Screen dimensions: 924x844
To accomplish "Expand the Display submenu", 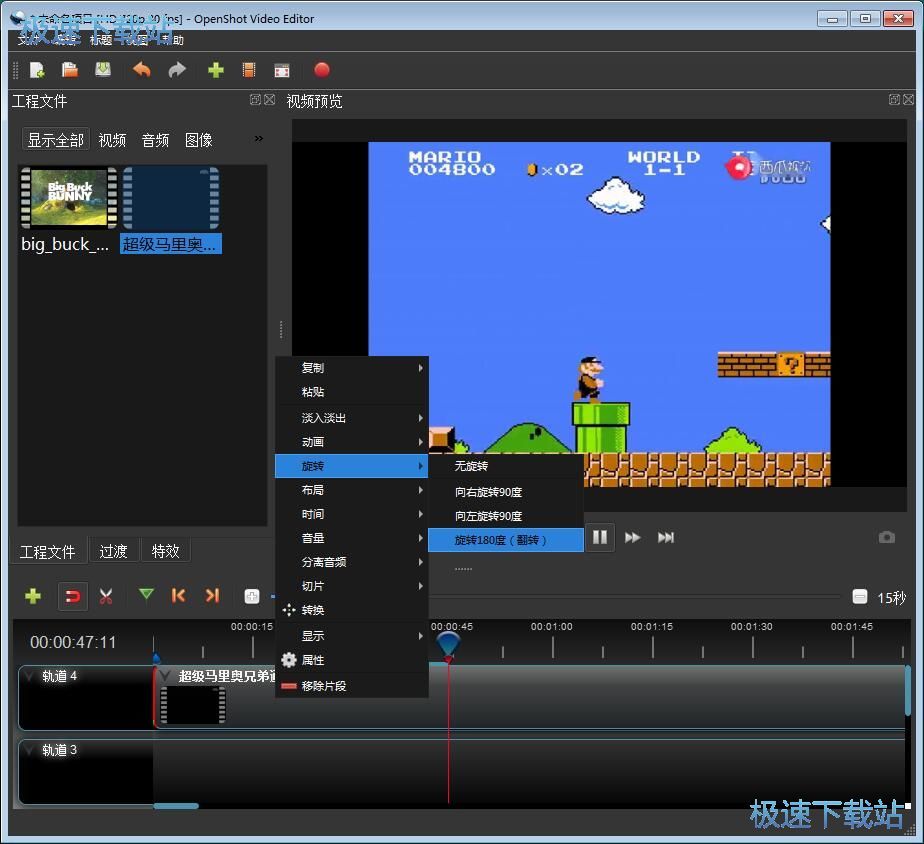I will click(x=352, y=636).
